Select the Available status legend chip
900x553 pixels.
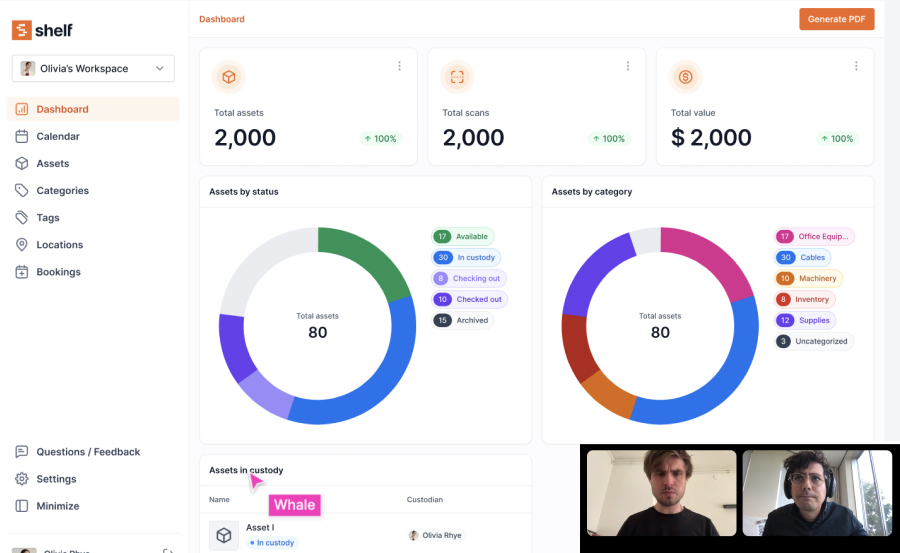[463, 236]
